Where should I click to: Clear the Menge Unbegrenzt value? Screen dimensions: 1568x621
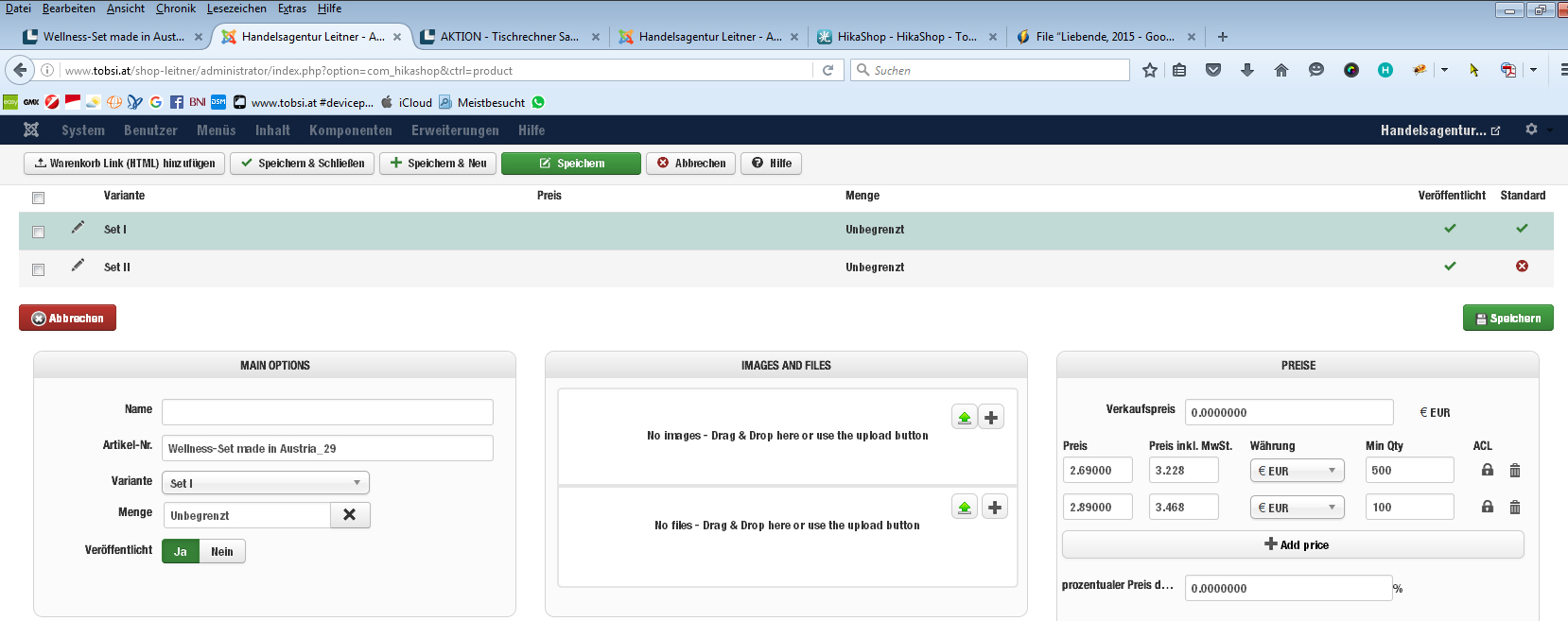pyautogui.click(x=350, y=514)
